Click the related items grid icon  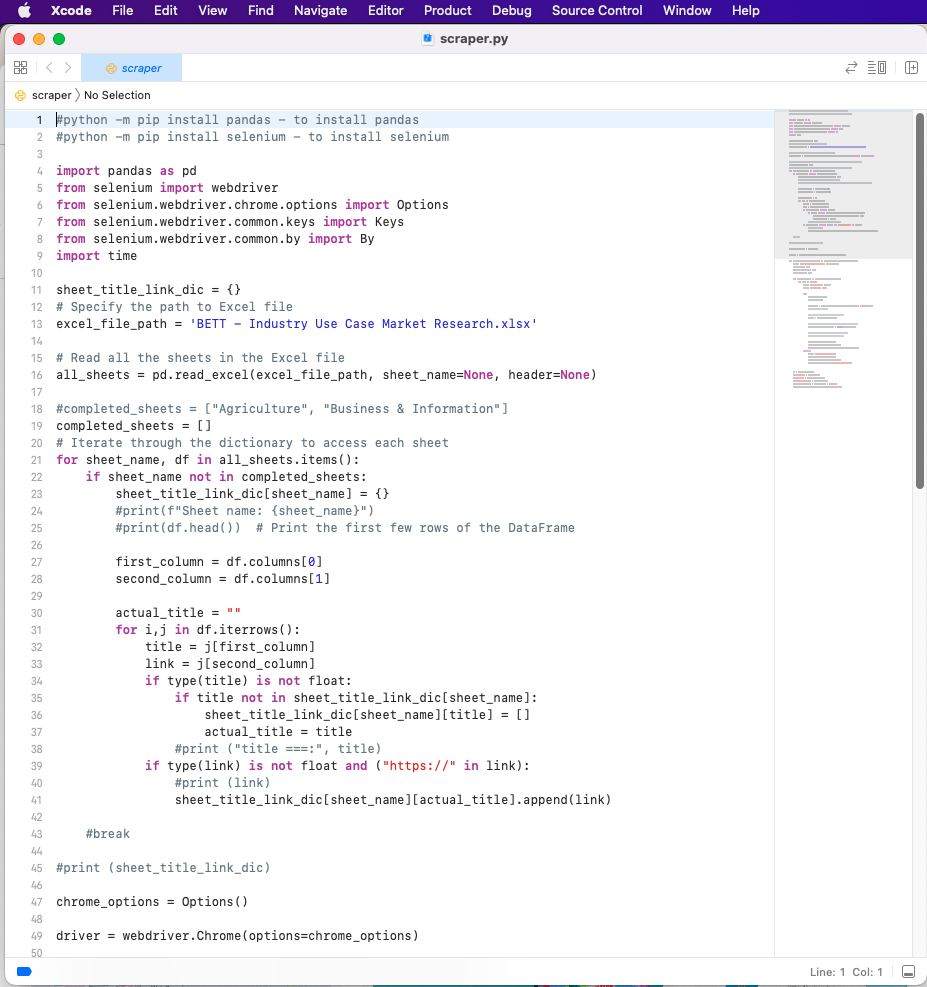coord(21,67)
